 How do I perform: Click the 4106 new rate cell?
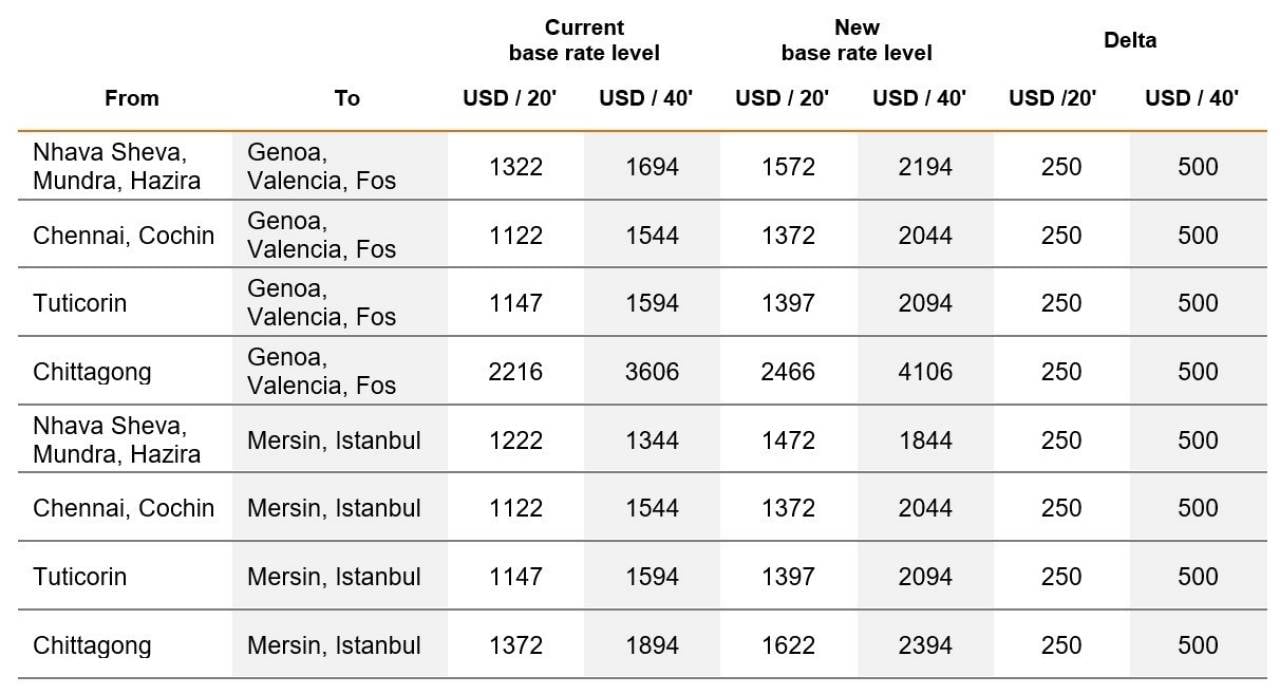point(925,372)
